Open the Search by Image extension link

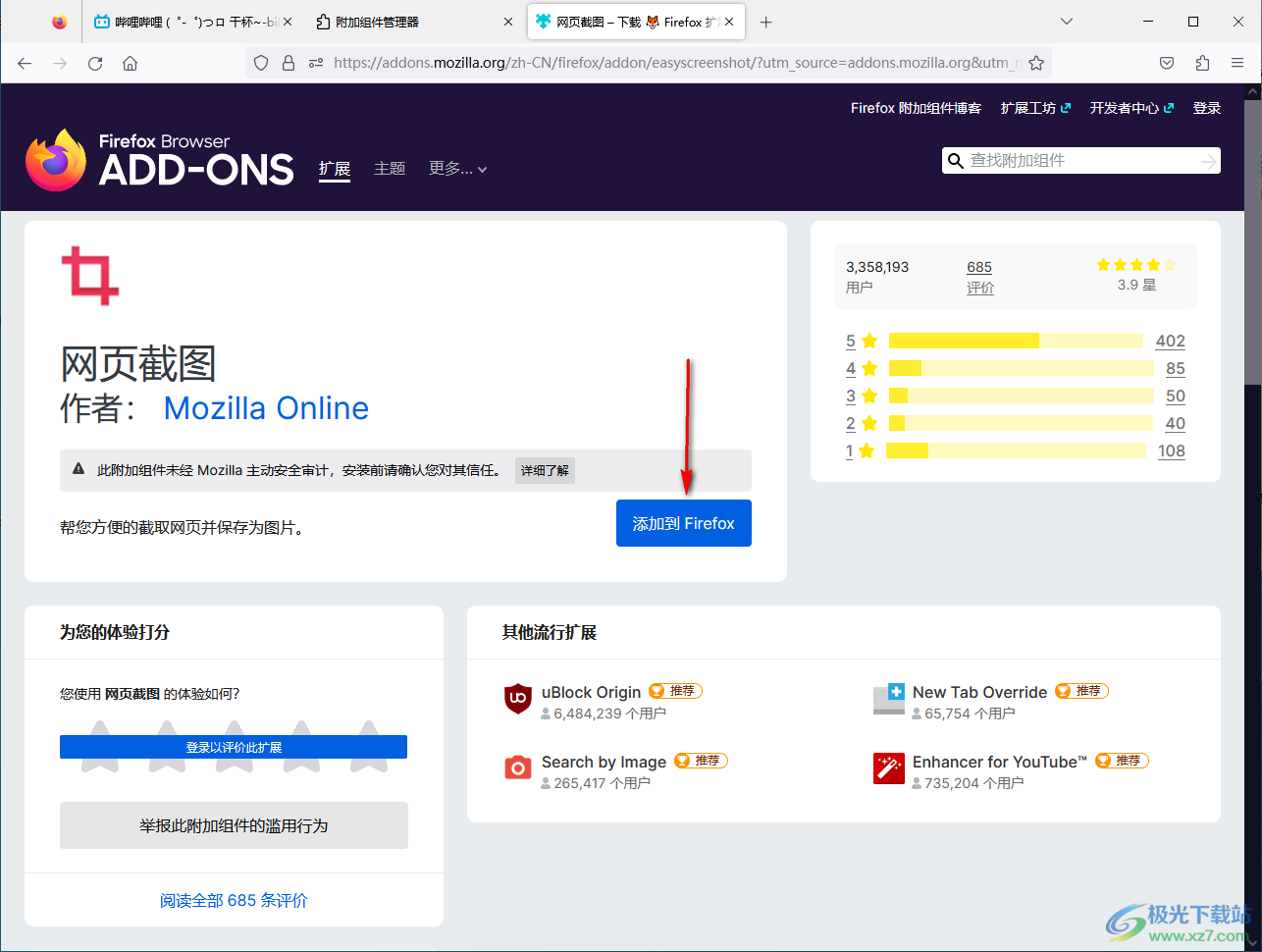[x=604, y=762]
